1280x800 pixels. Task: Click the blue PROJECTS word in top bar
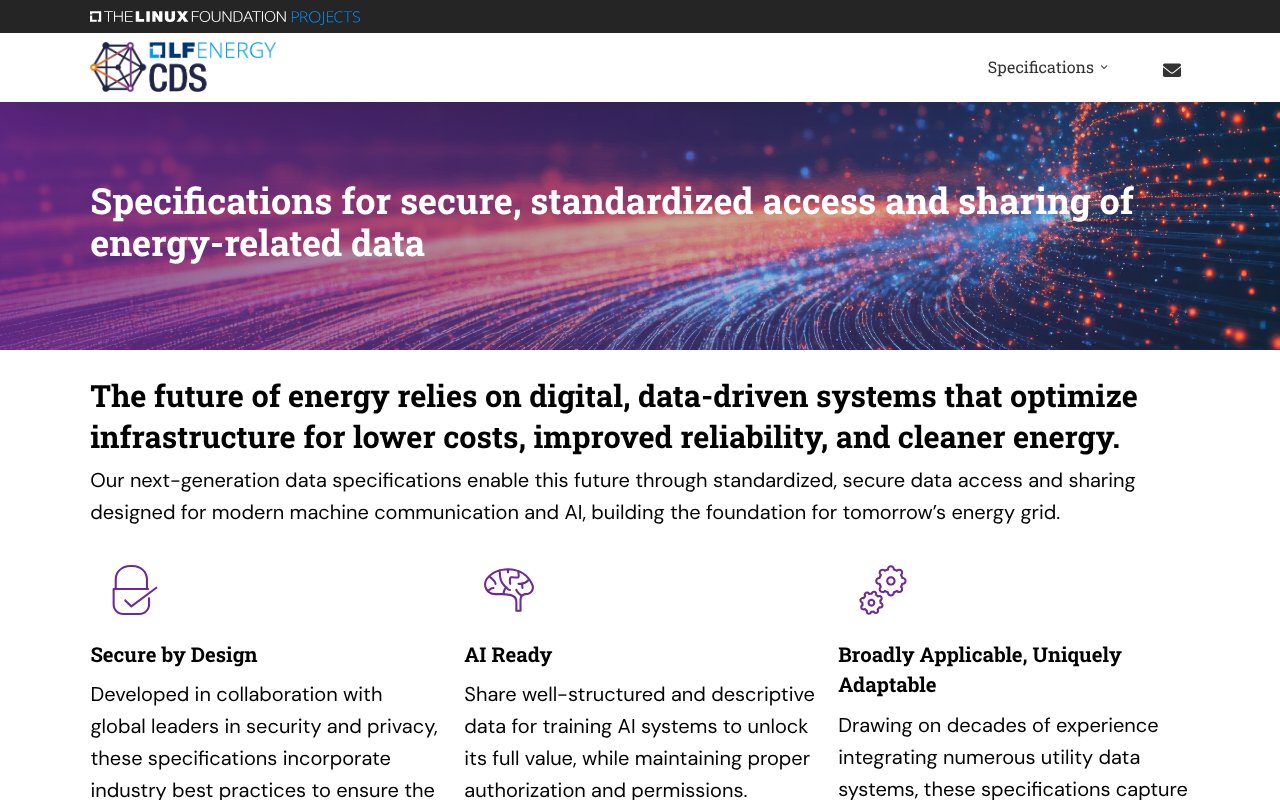(x=325, y=17)
